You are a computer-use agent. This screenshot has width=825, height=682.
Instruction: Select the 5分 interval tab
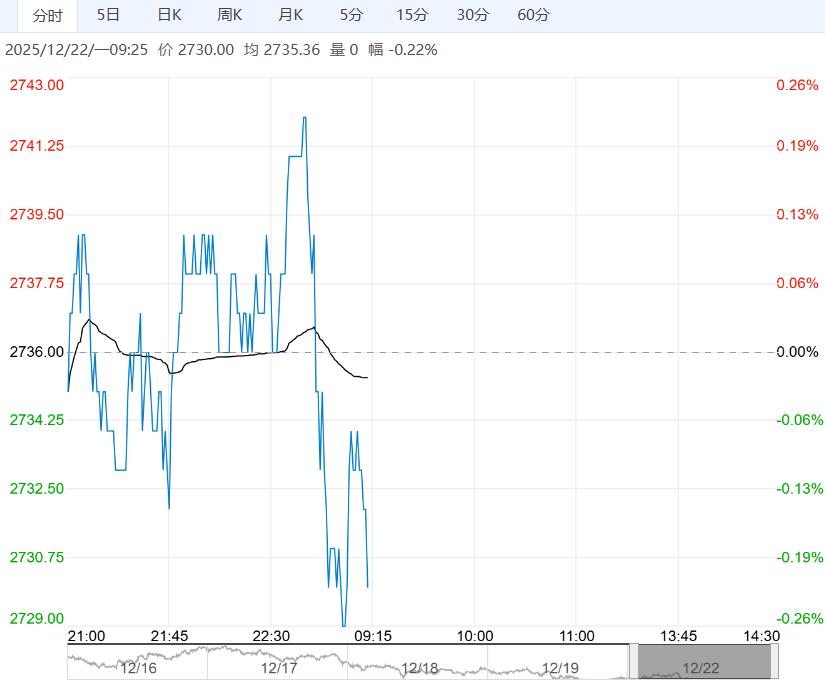point(351,15)
